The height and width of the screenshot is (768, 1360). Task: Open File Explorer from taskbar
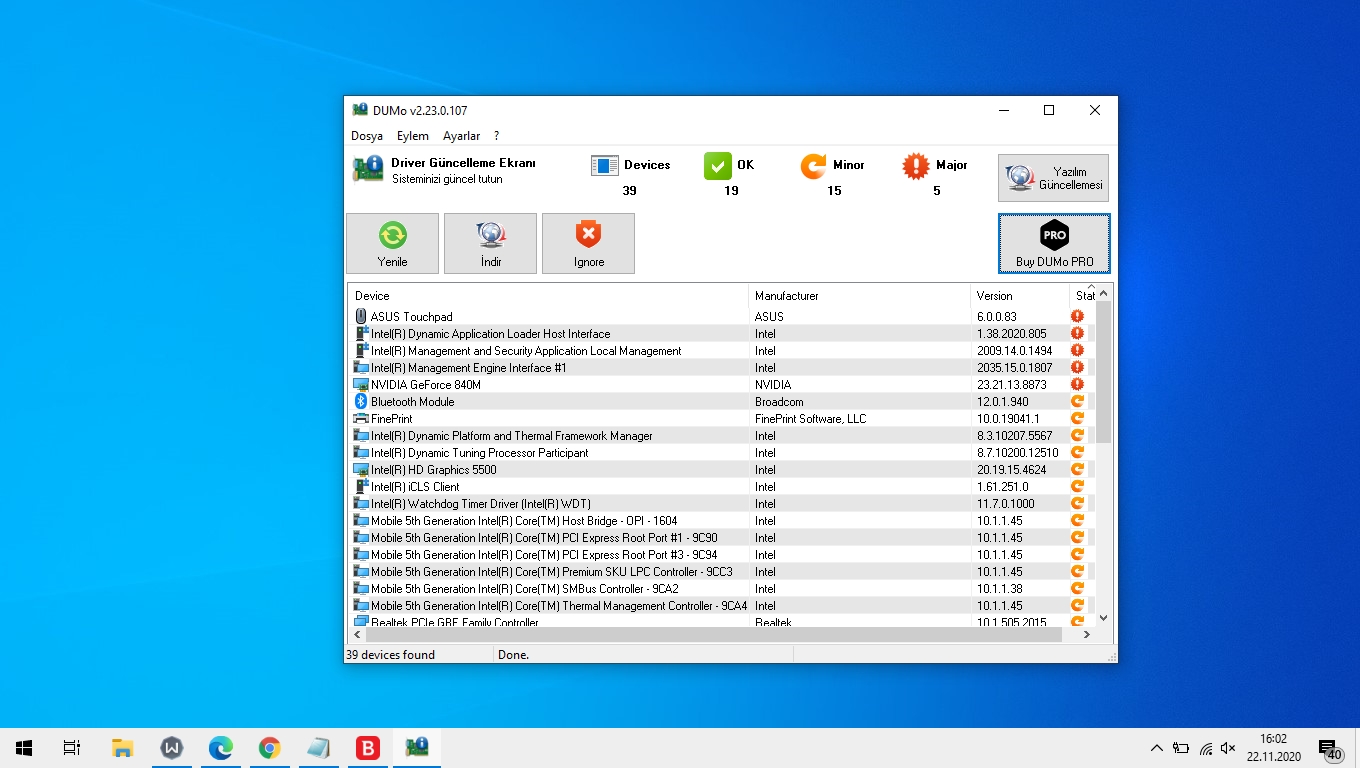point(122,748)
